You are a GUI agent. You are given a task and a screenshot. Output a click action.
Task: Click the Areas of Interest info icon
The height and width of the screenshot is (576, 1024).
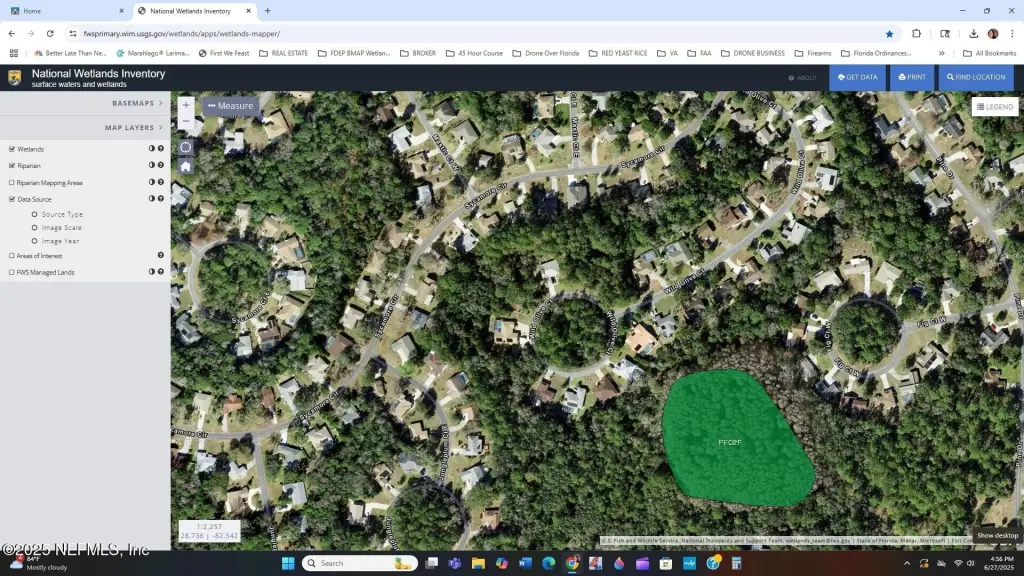click(x=160, y=256)
